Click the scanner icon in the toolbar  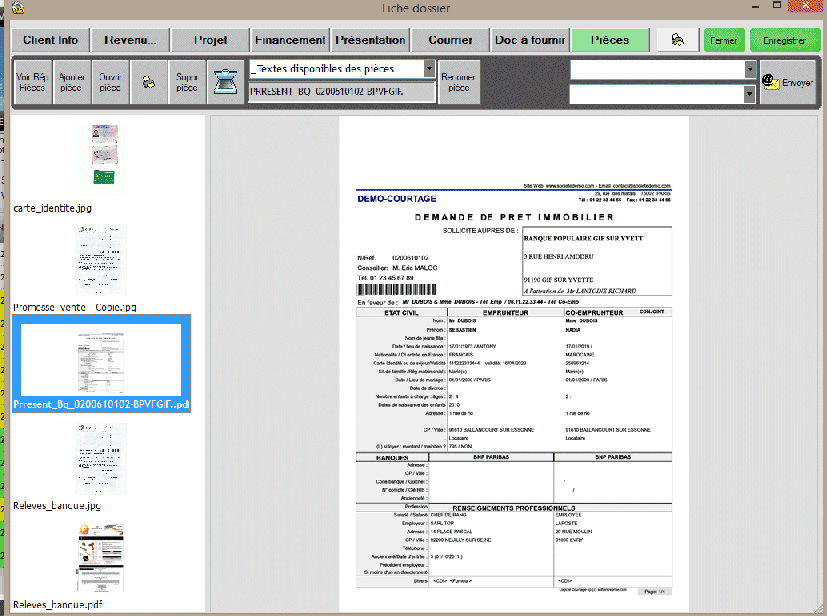222,81
